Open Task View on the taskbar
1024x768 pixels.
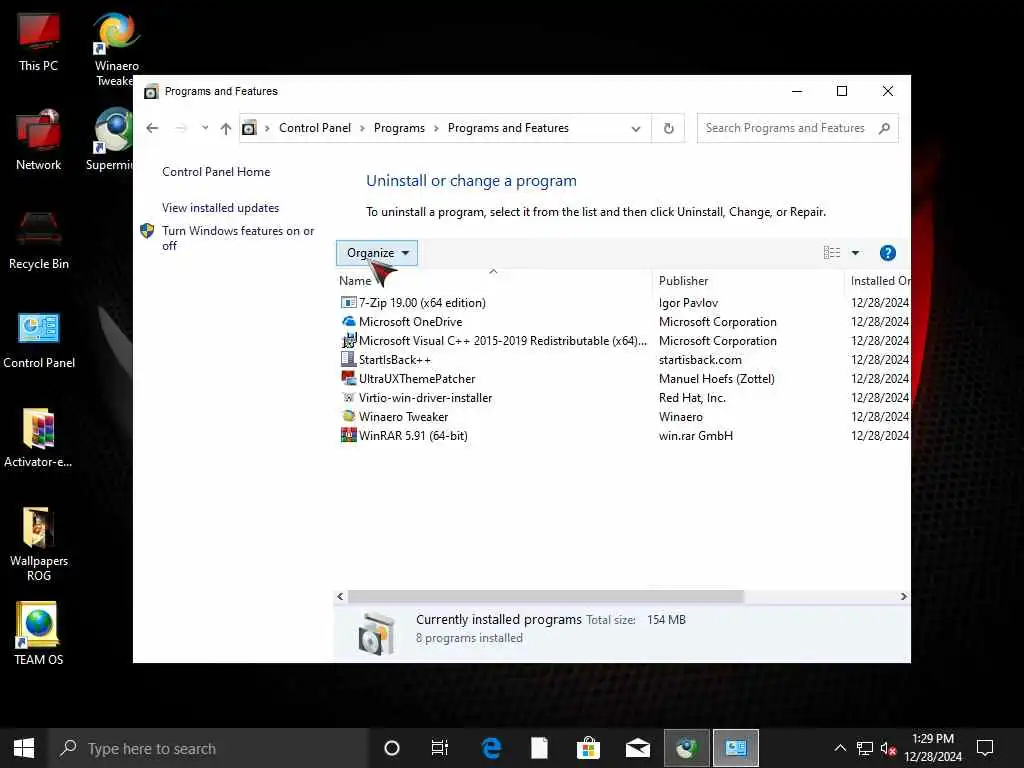[440, 748]
